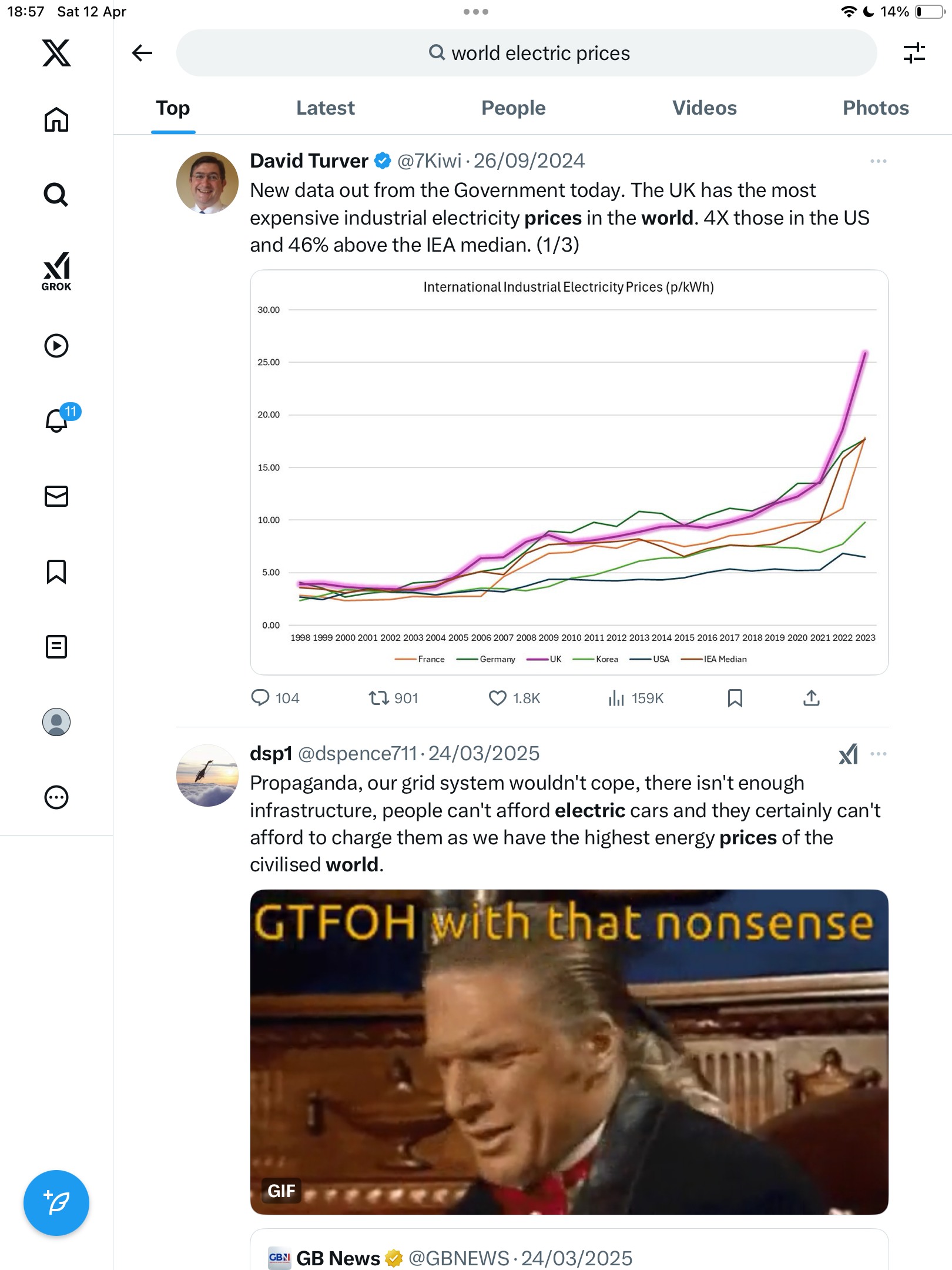Repost David Turver's post with 901 reposts

point(393,698)
